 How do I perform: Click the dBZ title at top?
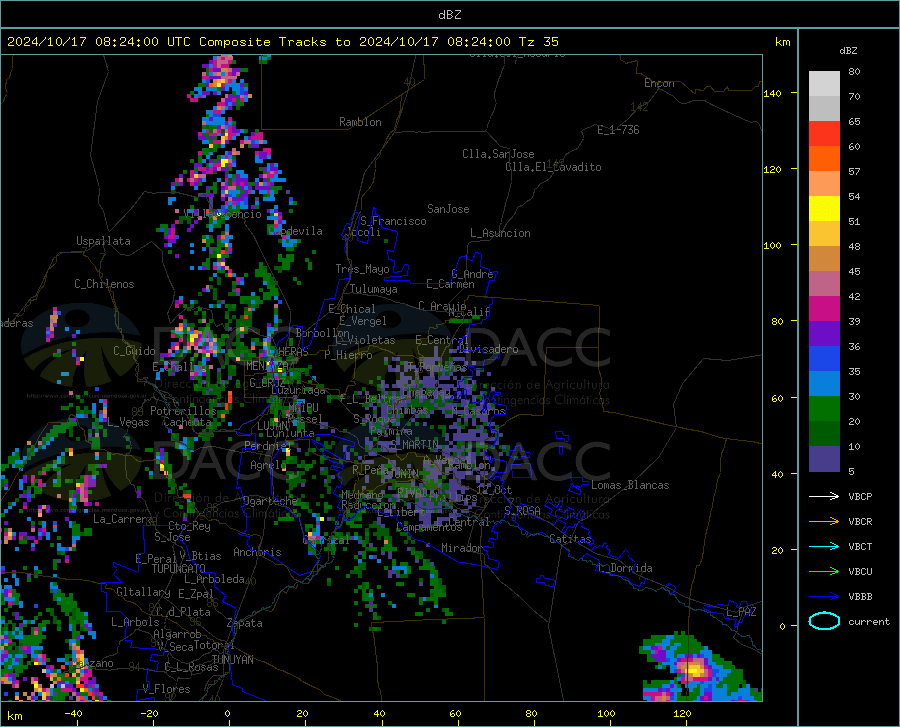click(449, 15)
